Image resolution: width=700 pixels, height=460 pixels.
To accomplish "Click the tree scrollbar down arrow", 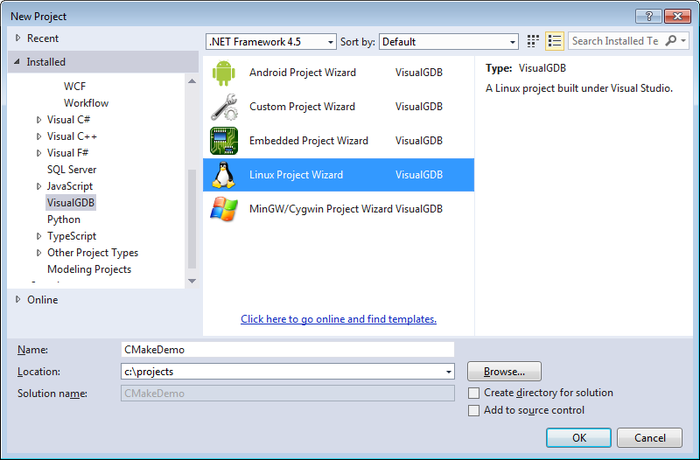I will (192, 281).
